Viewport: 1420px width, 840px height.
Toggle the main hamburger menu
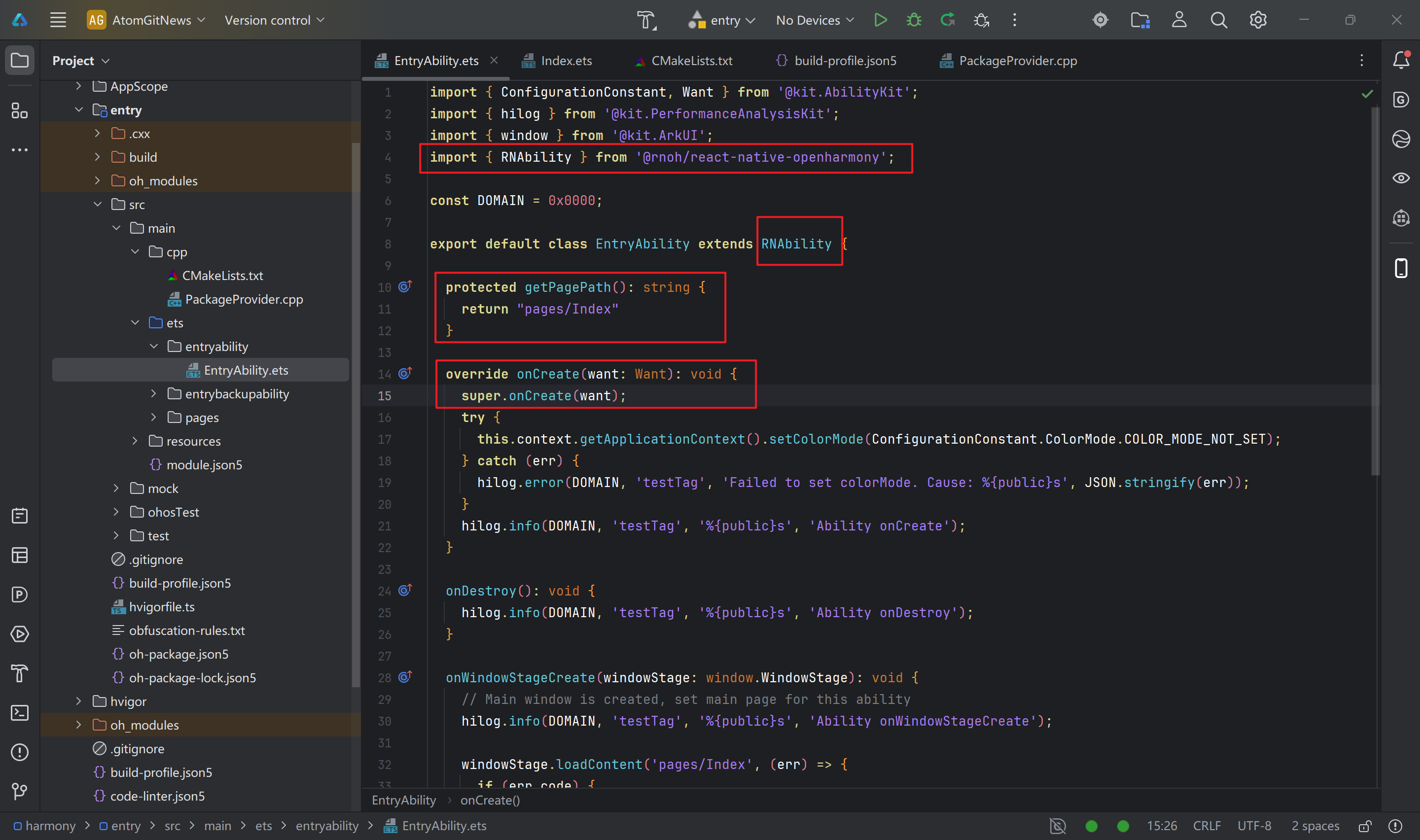coord(58,20)
